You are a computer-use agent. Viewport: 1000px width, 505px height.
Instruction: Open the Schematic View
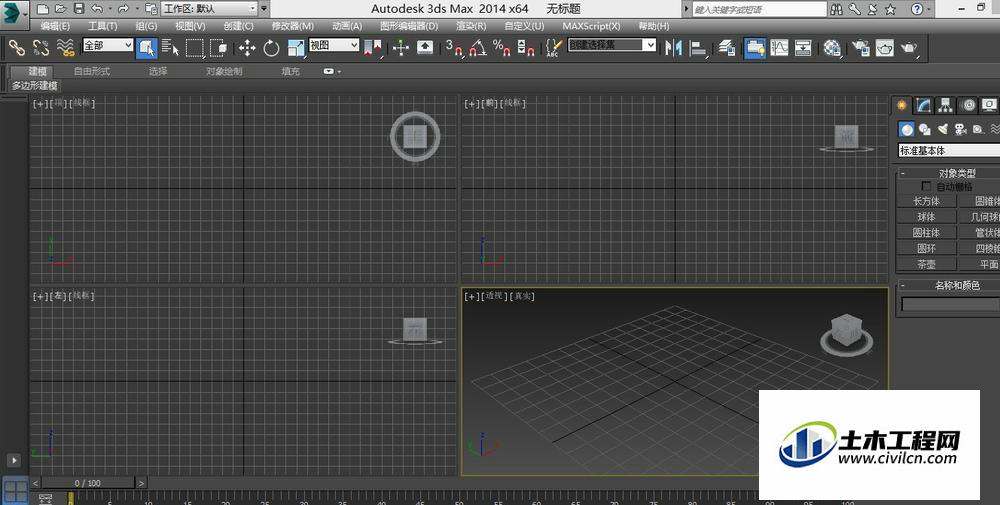pyautogui.click(x=804, y=48)
